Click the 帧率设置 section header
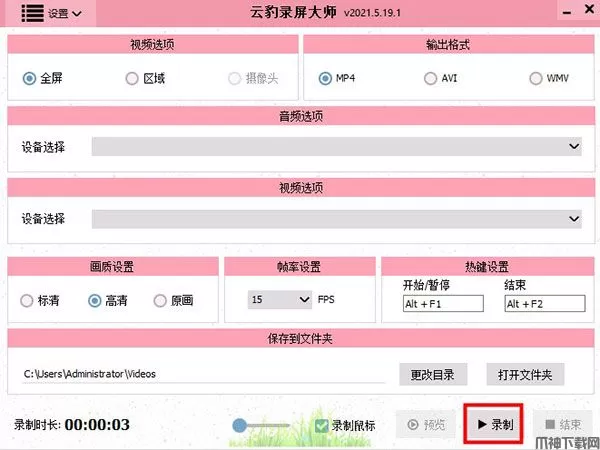The width and height of the screenshot is (600, 450). pyautogui.click(x=300, y=267)
